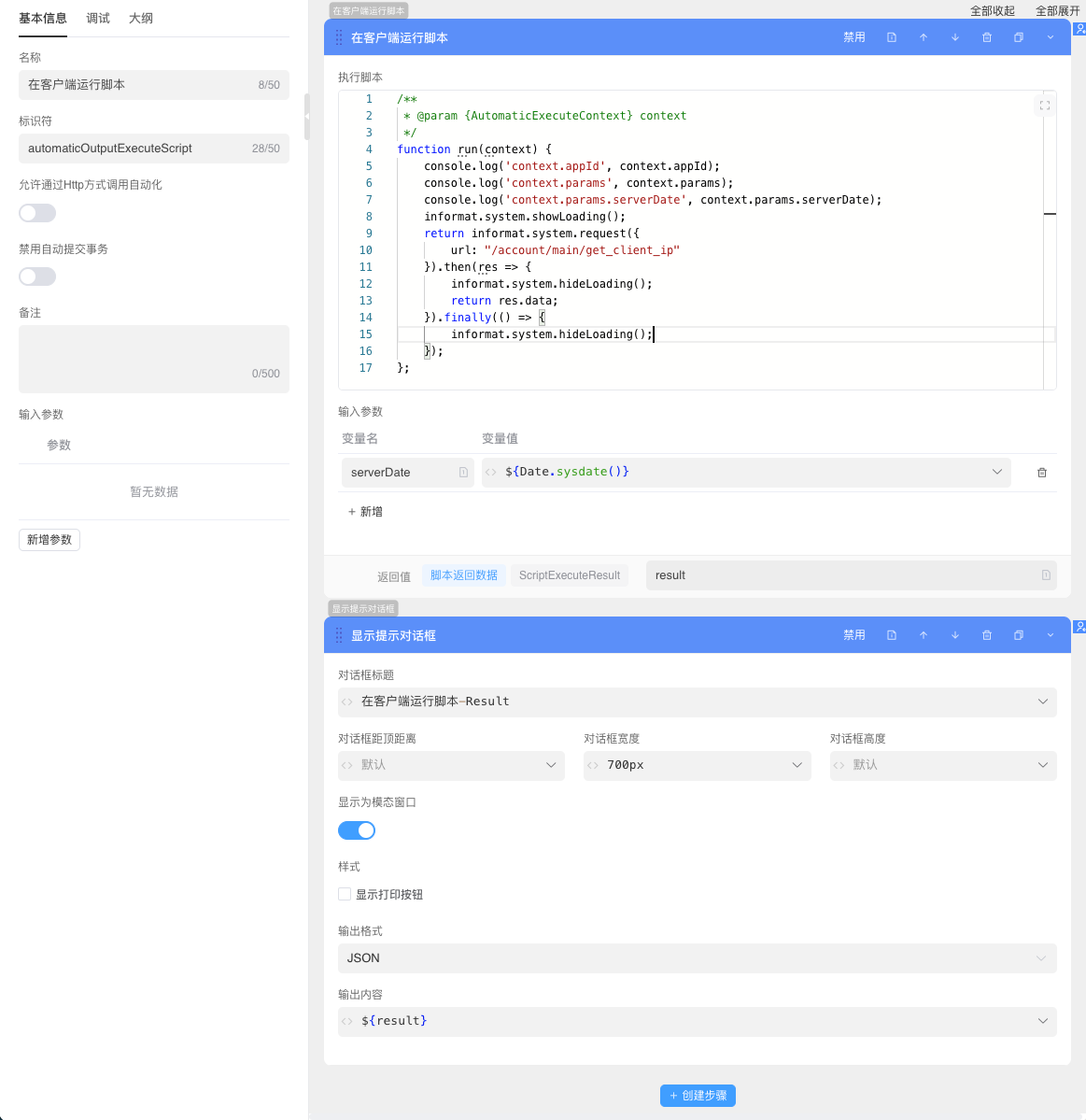
Task: Click the 创建步骤 button
Action: tap(698, 1096)
